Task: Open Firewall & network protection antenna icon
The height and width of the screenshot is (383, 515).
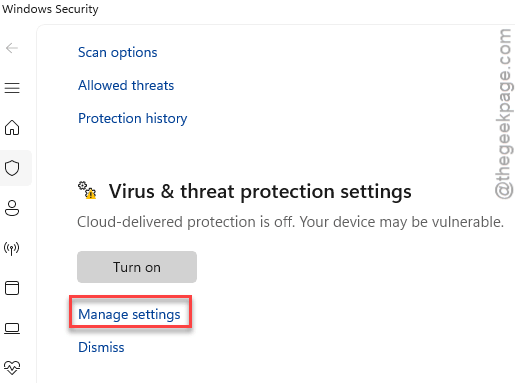Action: (x=12, y=248)
